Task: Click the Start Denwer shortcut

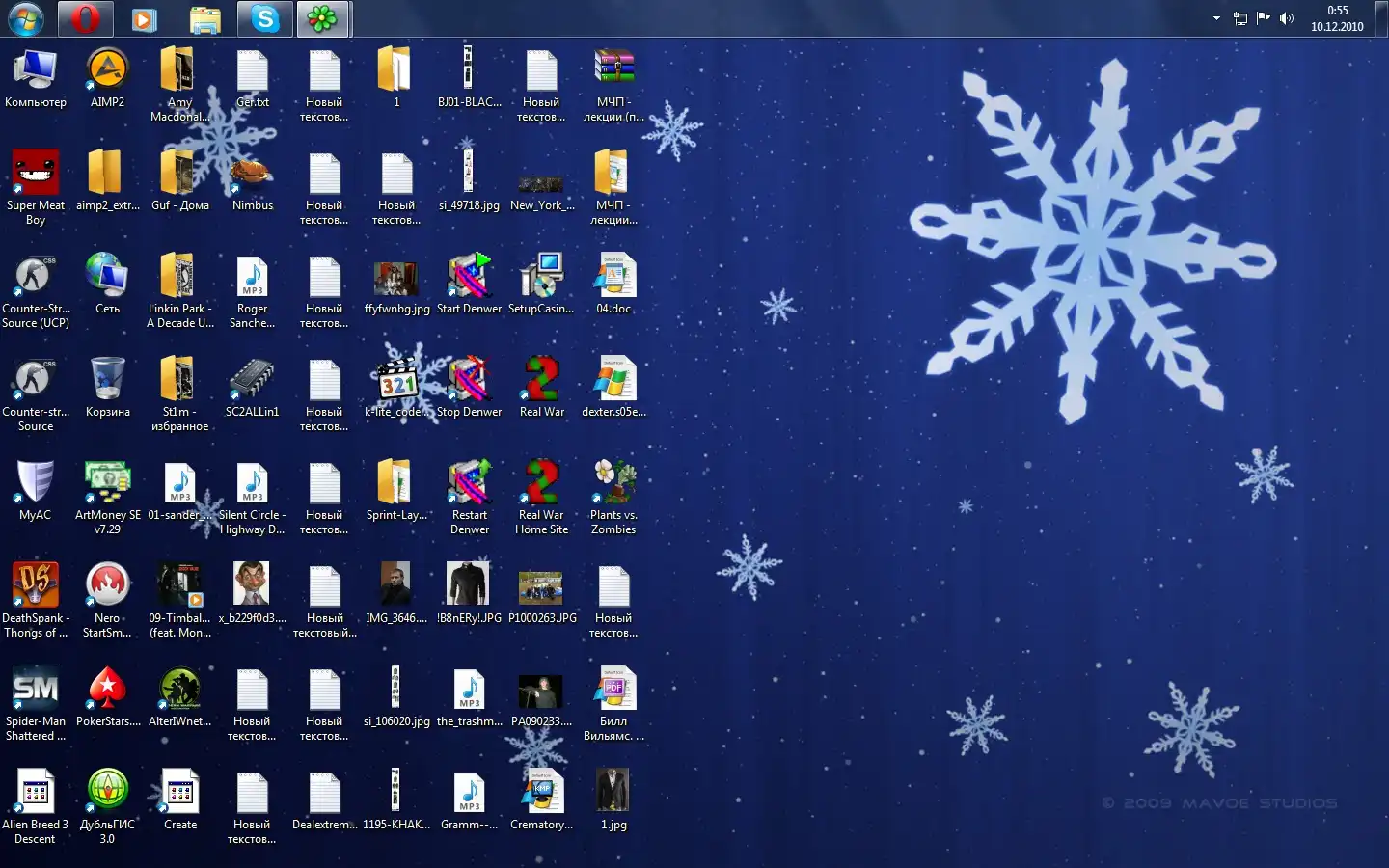Action: pos(469,278)
